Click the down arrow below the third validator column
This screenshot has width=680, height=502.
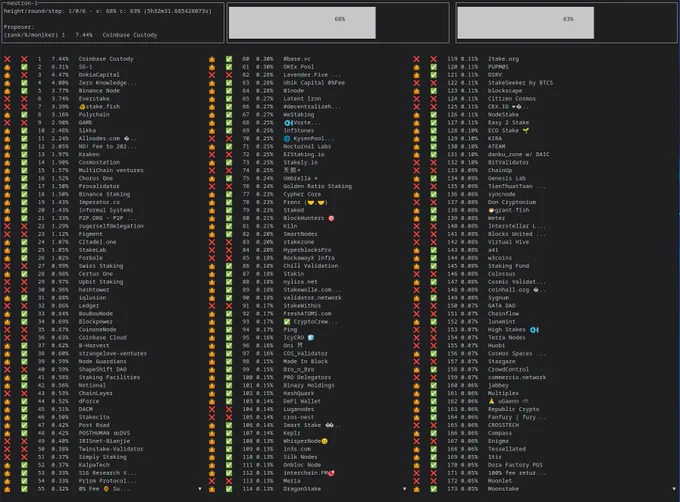pyautogui.click(x=674, y=489)
